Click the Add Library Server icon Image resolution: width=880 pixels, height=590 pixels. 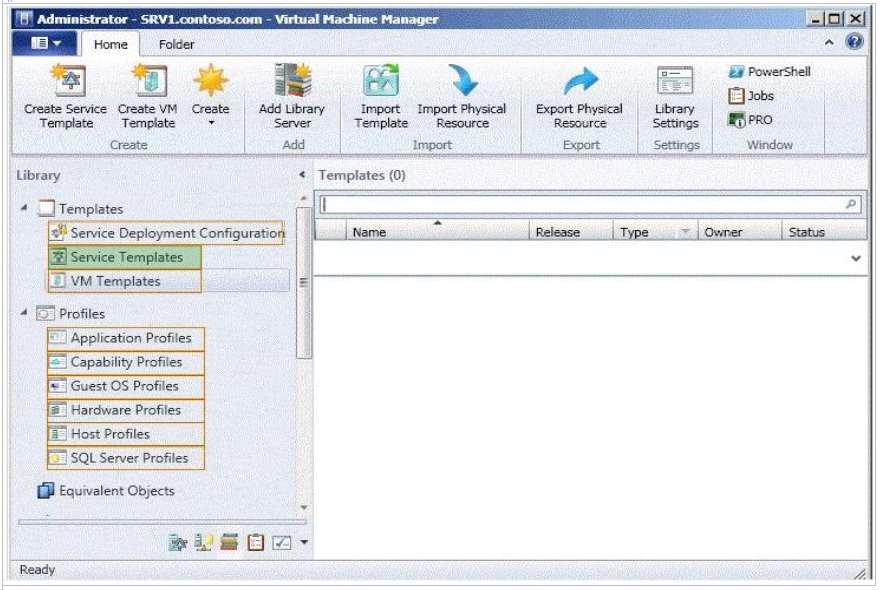292,80
